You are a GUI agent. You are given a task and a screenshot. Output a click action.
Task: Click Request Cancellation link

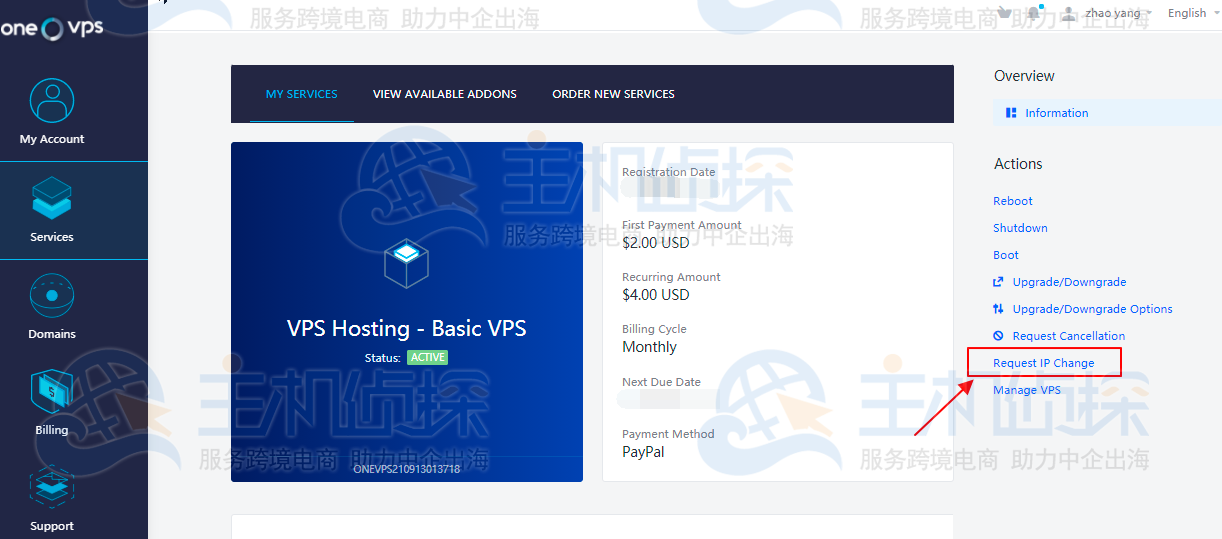point(1069,336)
